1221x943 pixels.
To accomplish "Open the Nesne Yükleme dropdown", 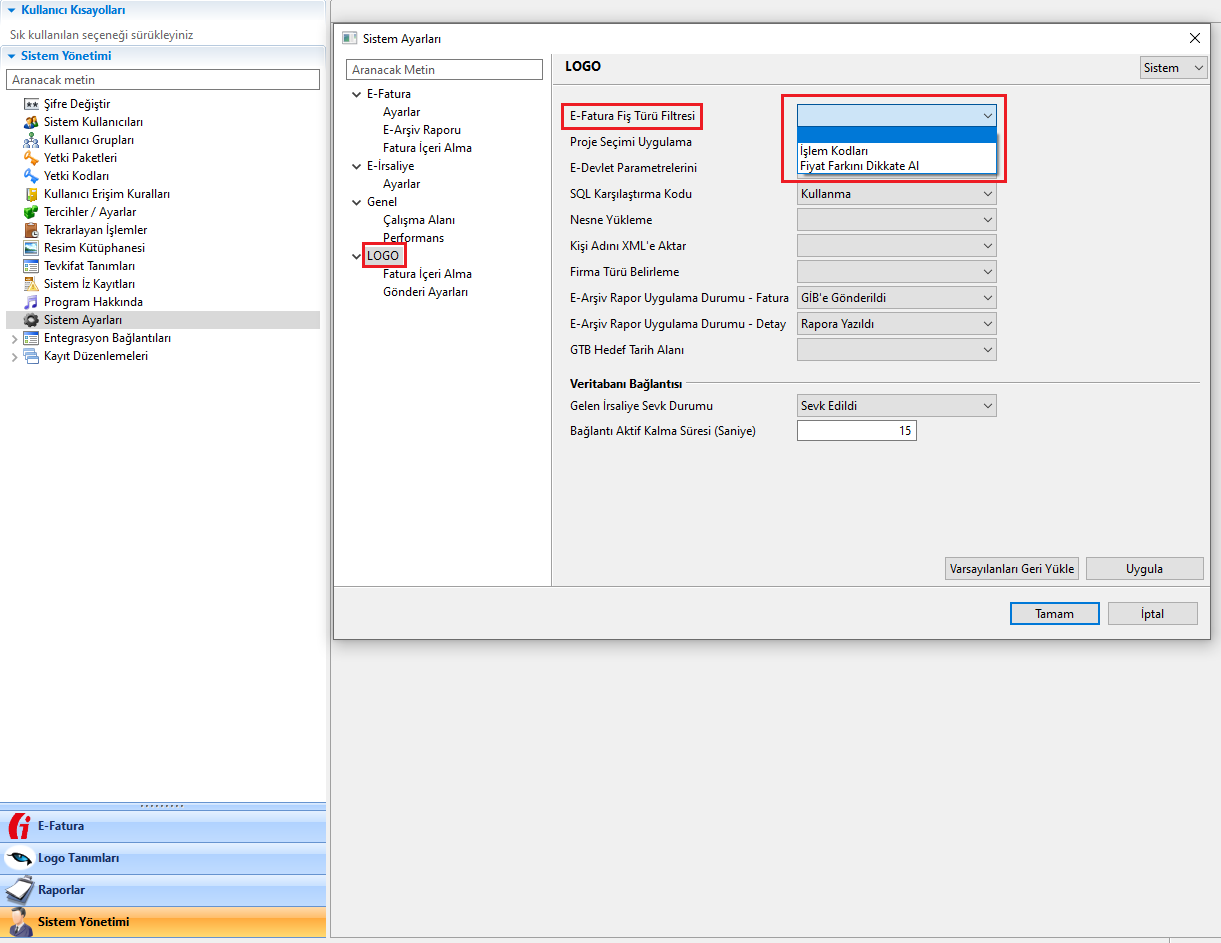I will (x=897, y=220).
